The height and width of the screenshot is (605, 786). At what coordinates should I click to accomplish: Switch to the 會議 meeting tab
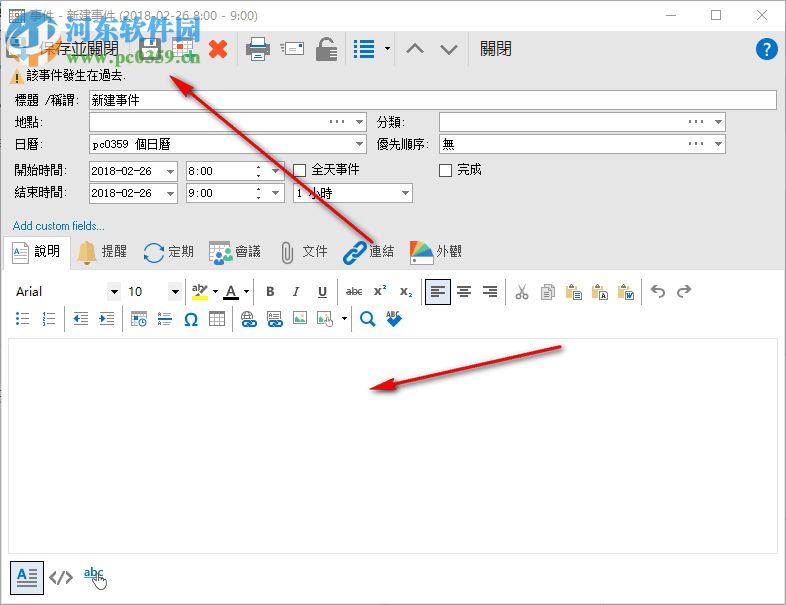(x=235, y=252)
